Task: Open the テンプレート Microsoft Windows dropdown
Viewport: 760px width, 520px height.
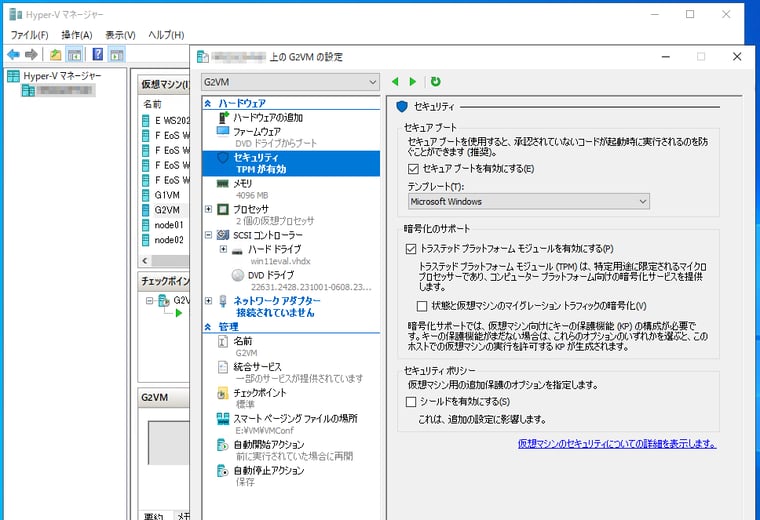Action: (x=528, y=202)
